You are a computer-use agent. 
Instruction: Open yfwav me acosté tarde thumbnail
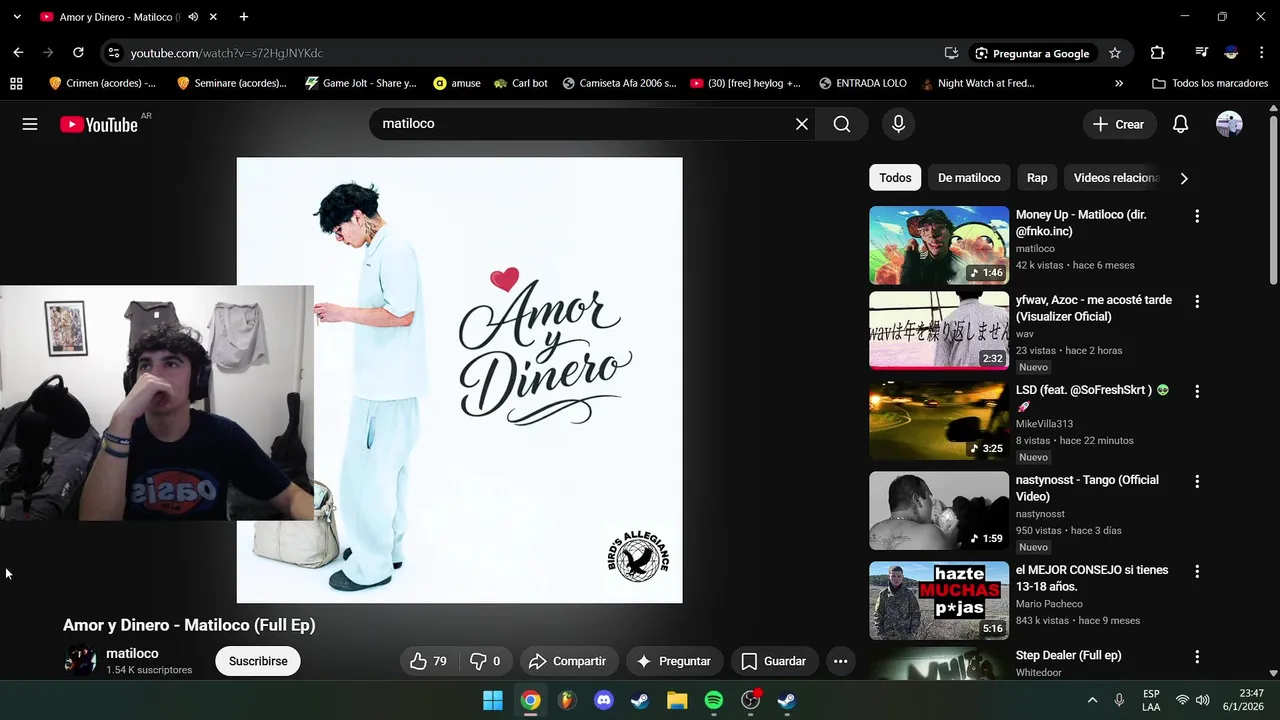click(939, 330)
